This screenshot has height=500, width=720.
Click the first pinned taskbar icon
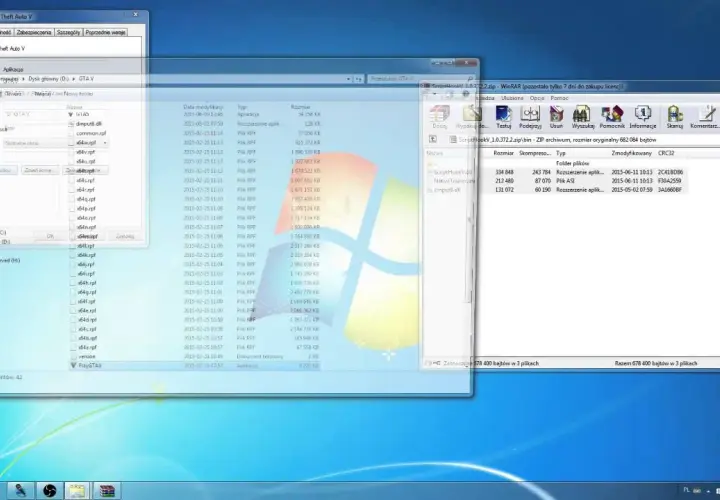click(20, 490)
